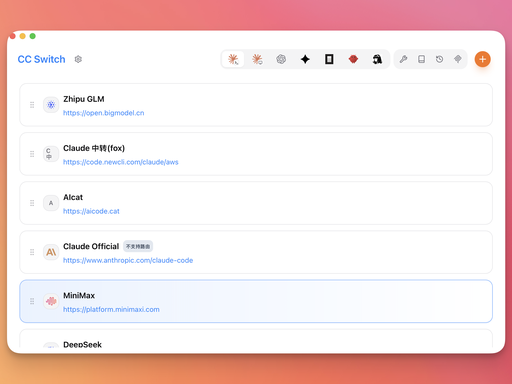Click the badge next to Claude Official

tap(138, 246)
